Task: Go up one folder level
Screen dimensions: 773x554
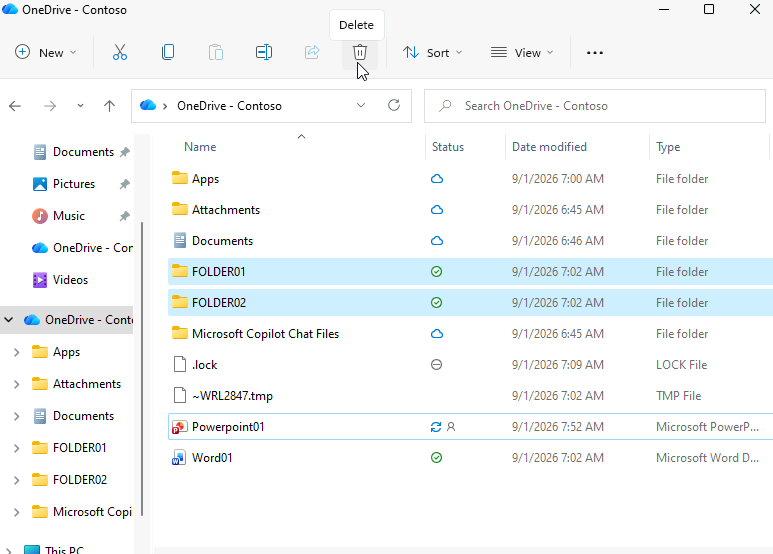Action: click(x=109, y=106)
